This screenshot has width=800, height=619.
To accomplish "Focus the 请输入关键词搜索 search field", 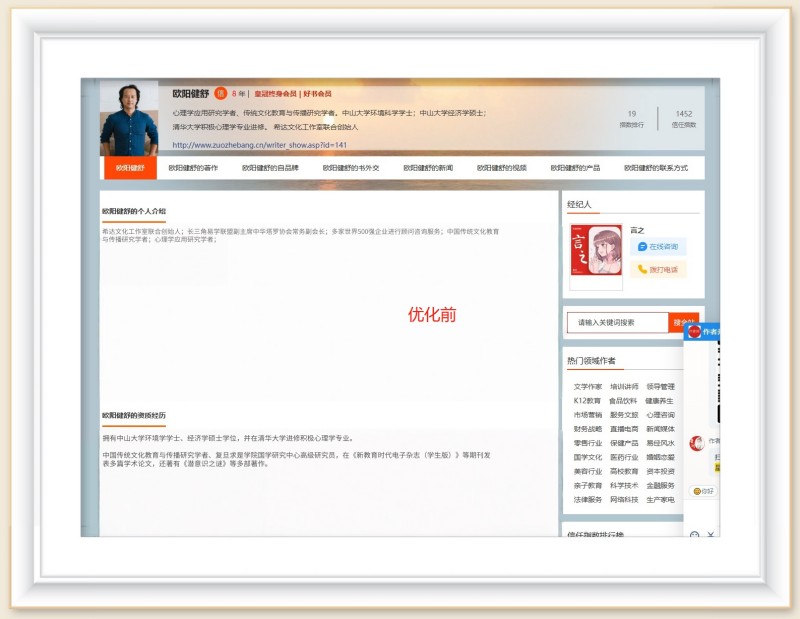I will [617, 322].
